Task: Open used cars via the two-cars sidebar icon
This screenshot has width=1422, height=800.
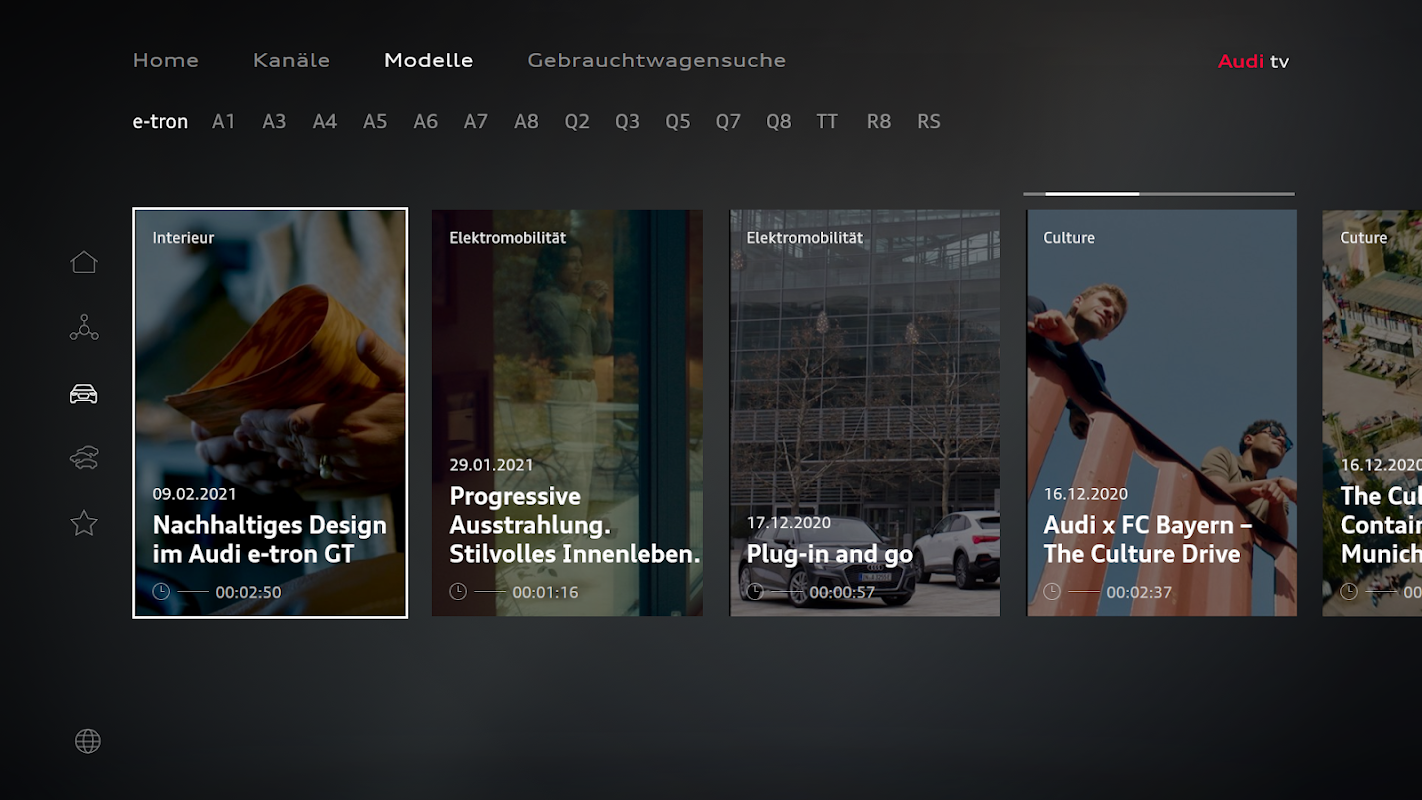Action: (84, 458)
